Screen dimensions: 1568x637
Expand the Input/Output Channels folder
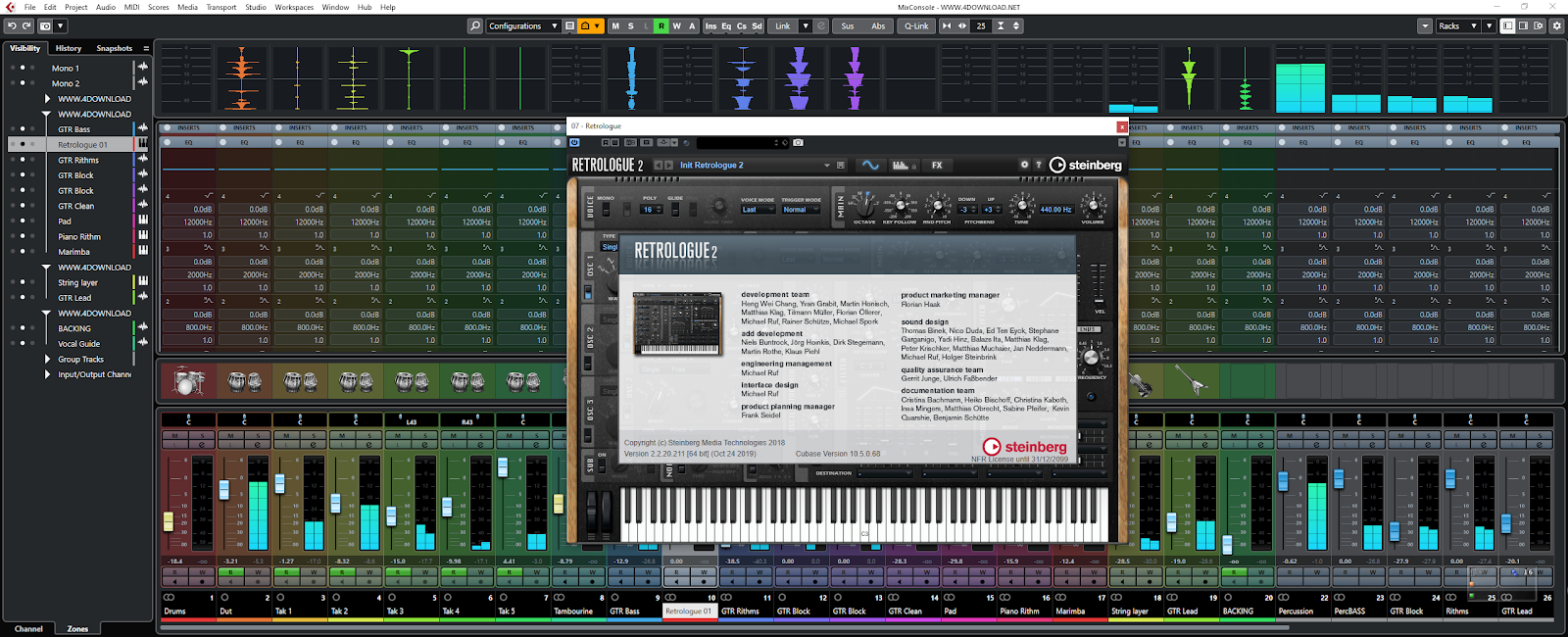coord(47,374)
